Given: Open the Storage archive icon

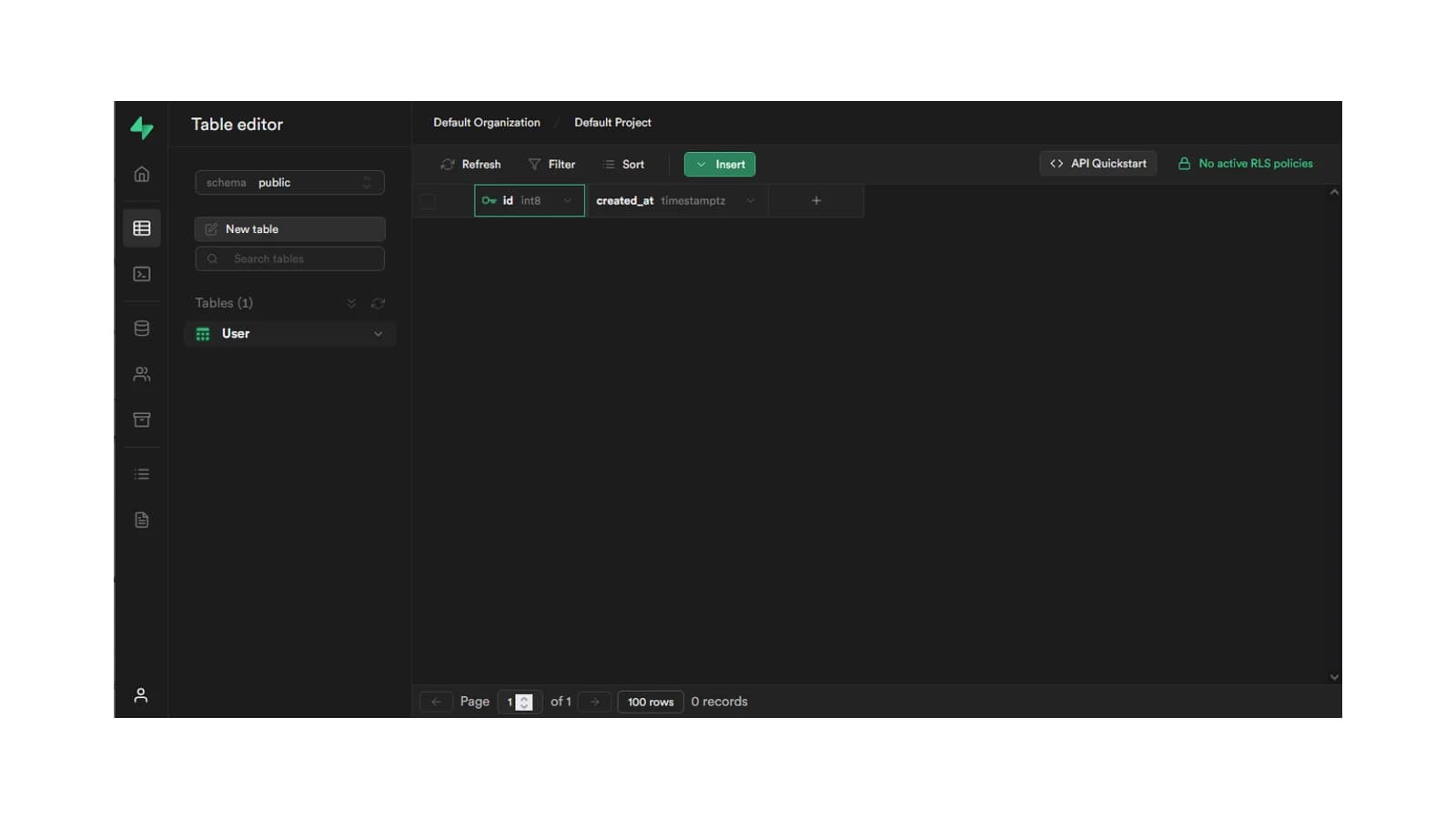Looking at the screenshot, I should (142, 420).
